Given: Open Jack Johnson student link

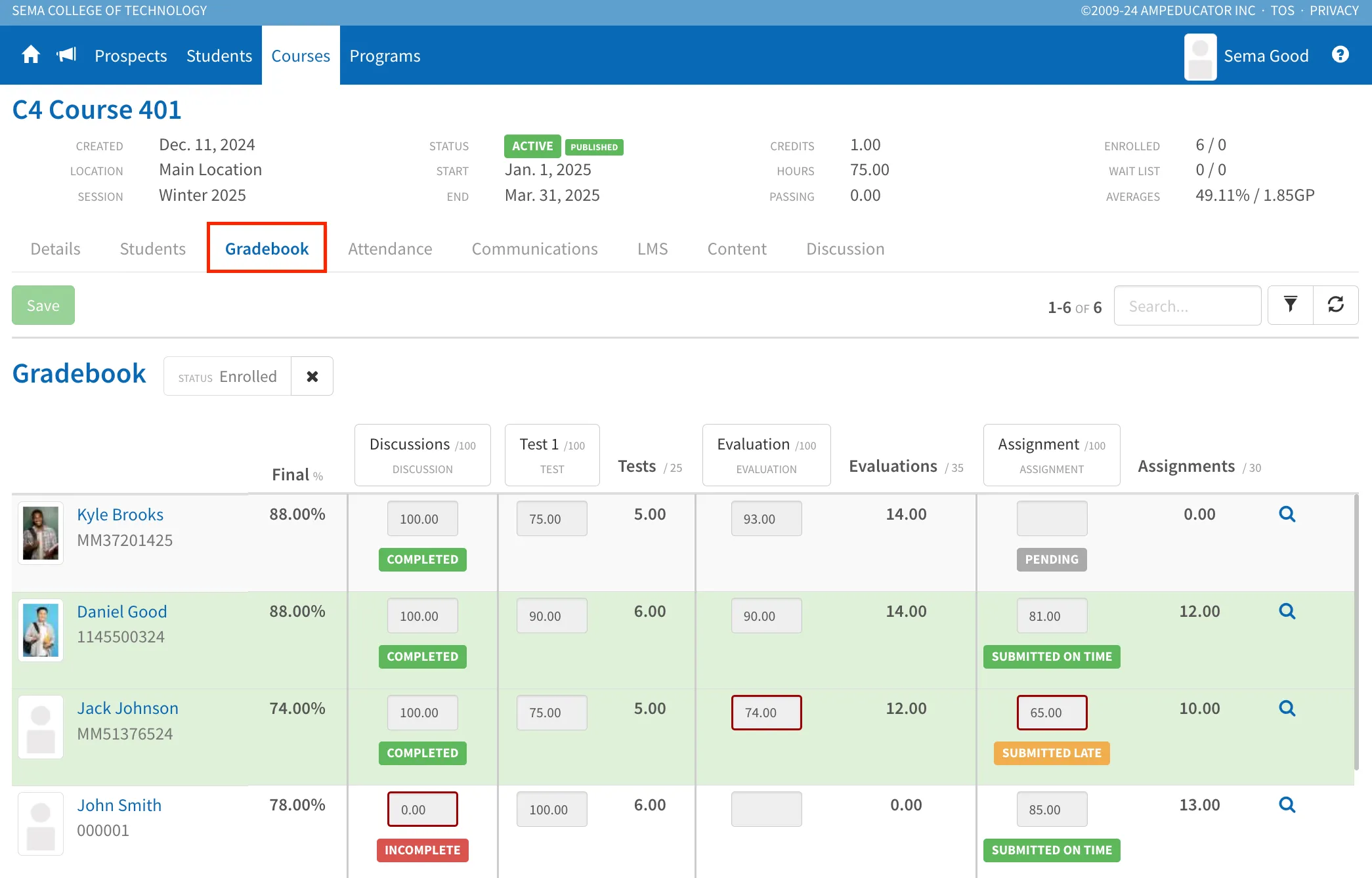Looking at the screenshot, I should [x=127, y=709].
